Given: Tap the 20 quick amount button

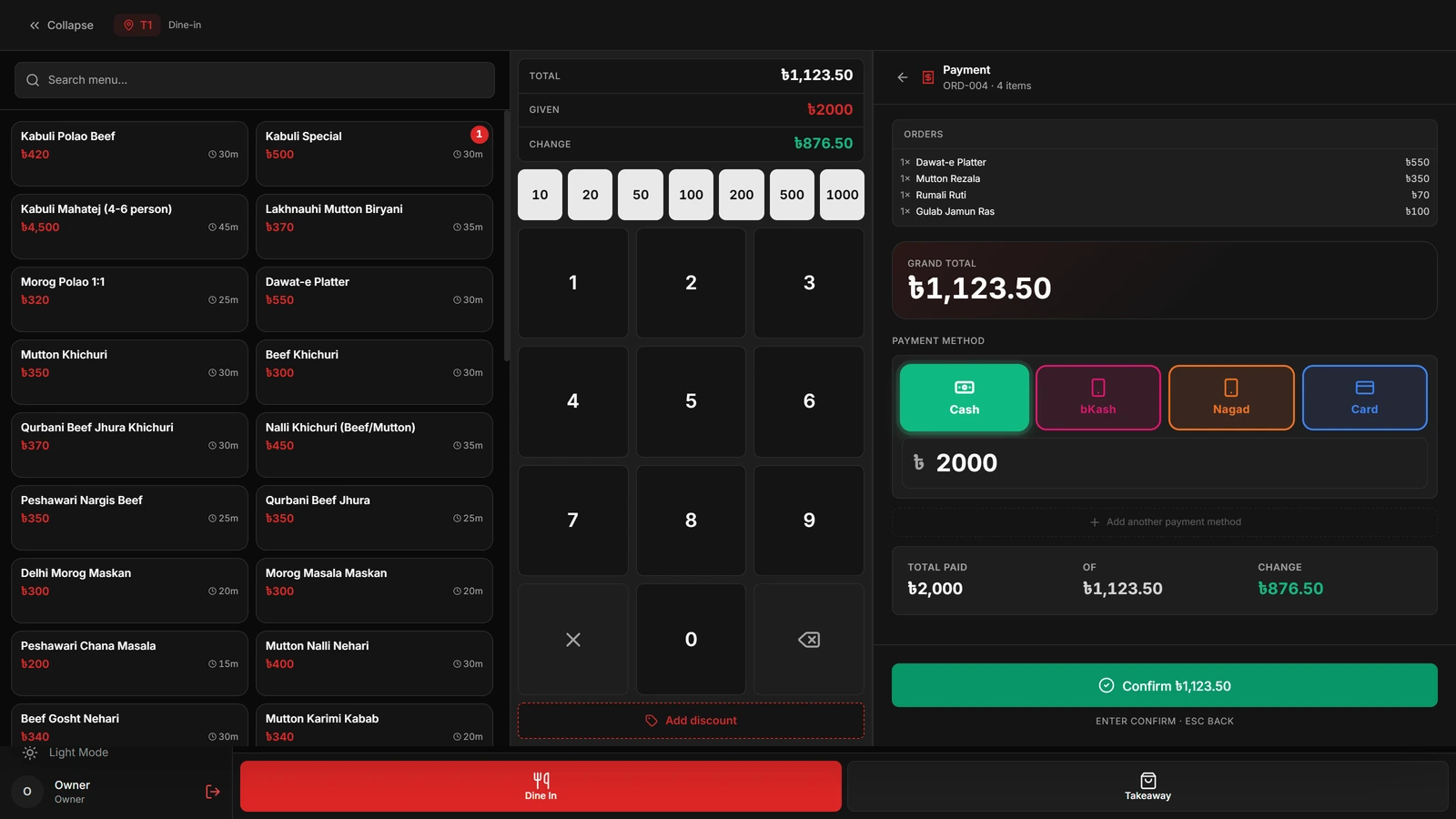Looking at the screenshot, I should coord(591,195).
